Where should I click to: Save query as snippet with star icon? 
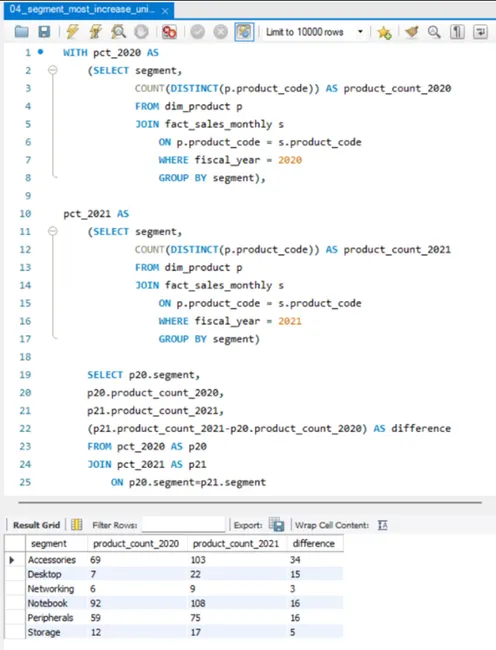pyautogui.click(x=384, y=32)
